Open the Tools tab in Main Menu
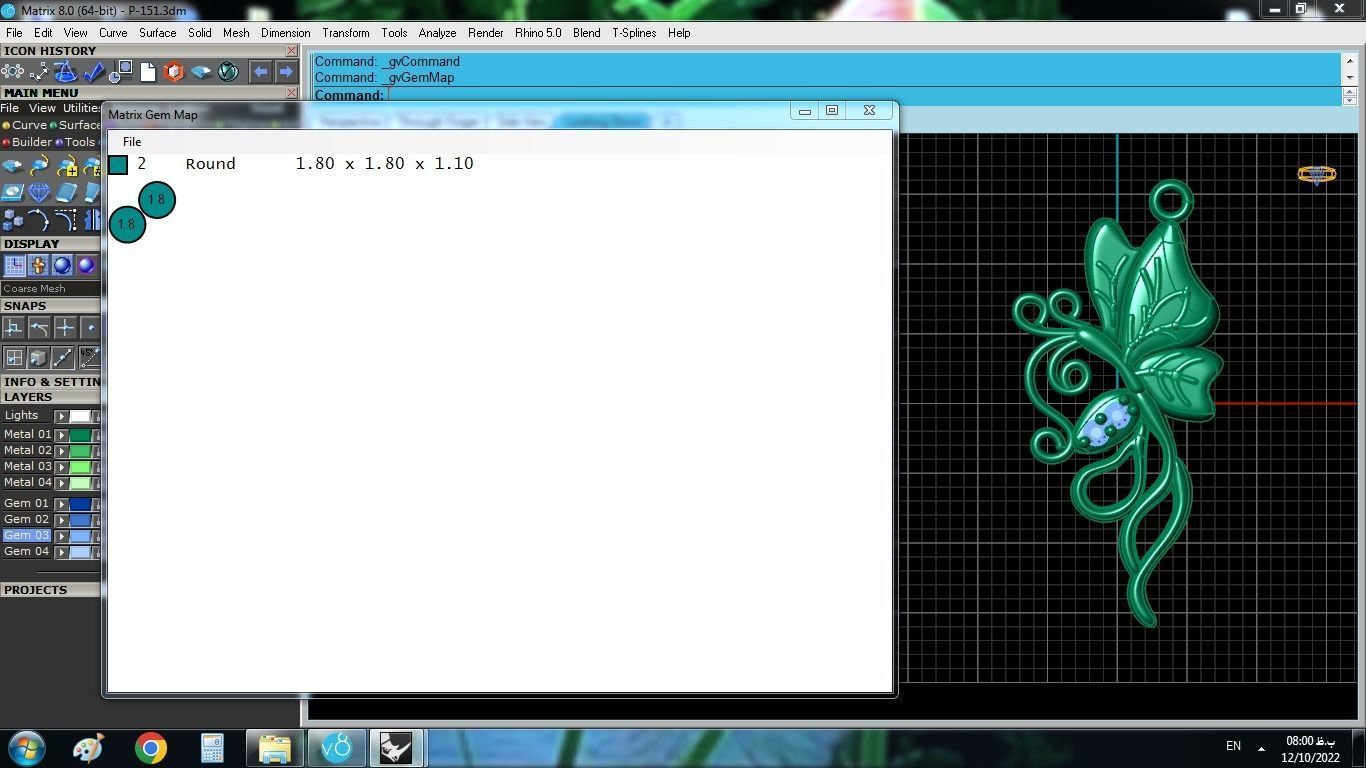Screen dimensions: 1366x768 [76, 142]
